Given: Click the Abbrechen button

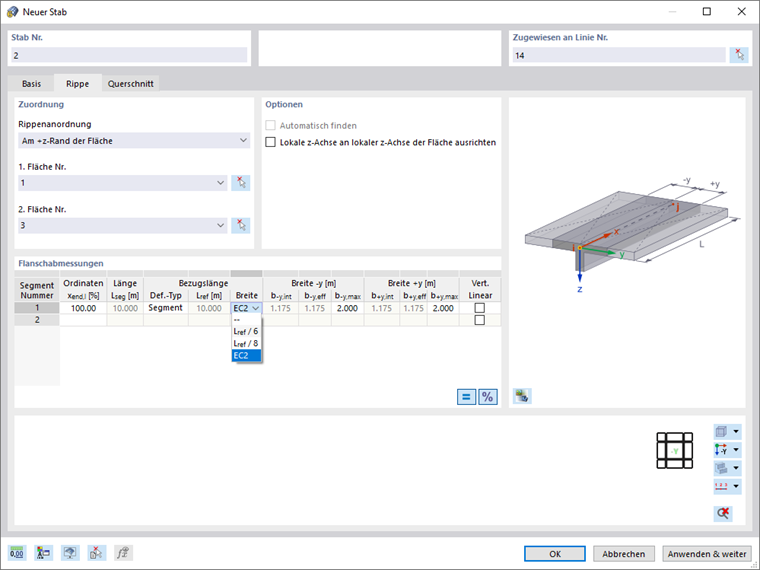Looking at the screenshot, I should click(x=624, y=554).
